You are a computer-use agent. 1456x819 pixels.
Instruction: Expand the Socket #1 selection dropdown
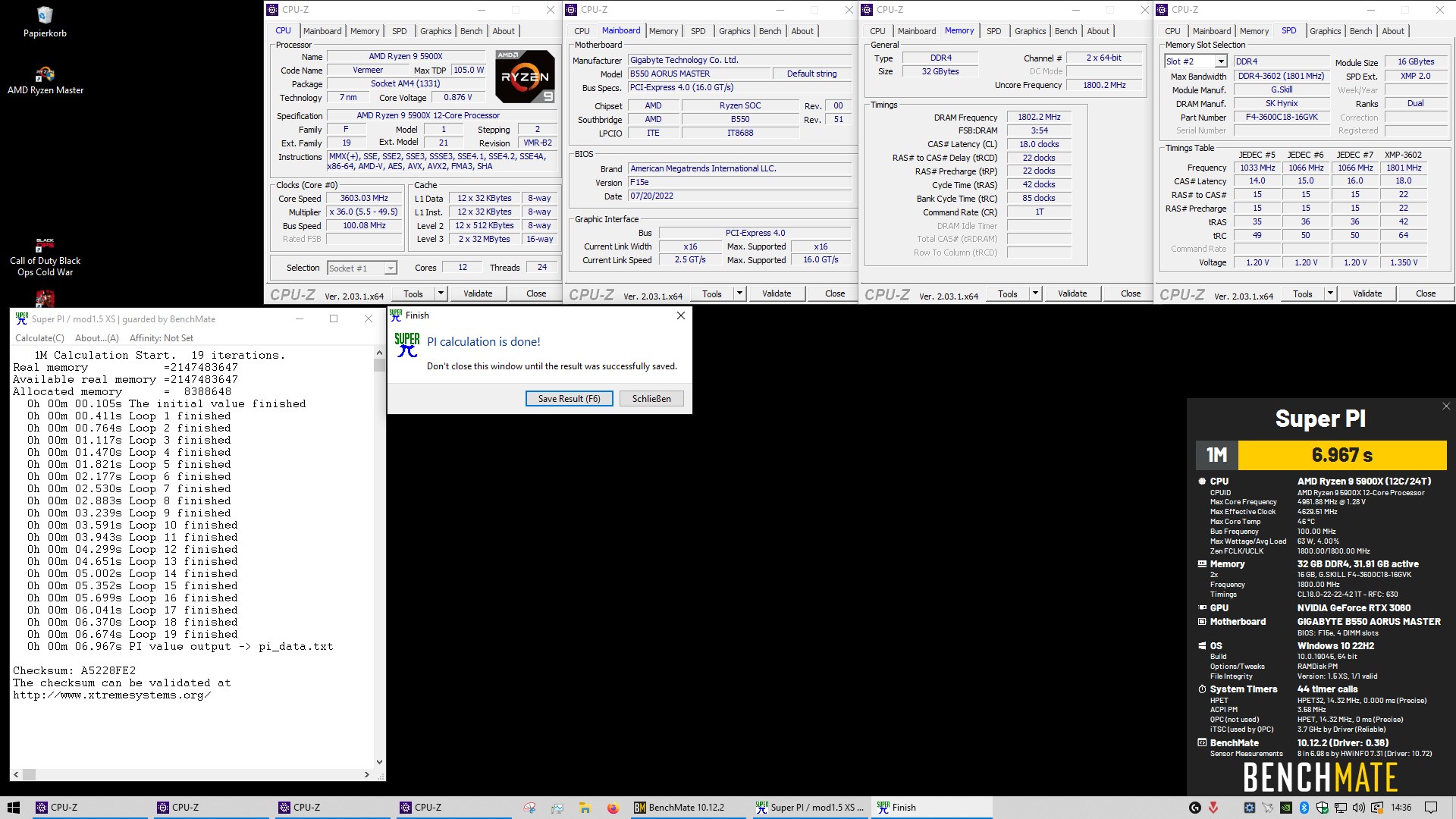click(x=390, y=268)
